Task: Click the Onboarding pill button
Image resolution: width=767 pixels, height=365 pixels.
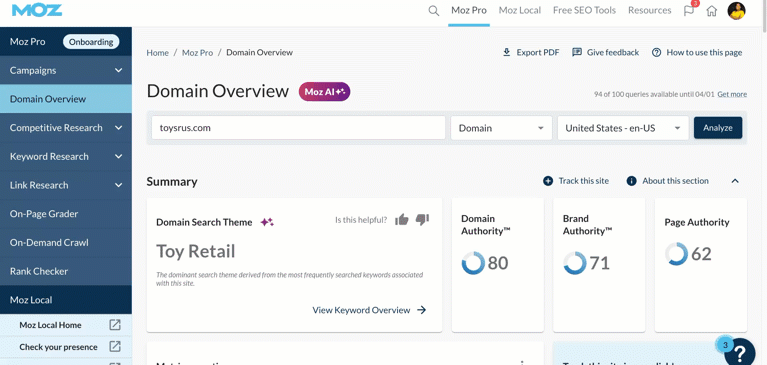Action: coord(91,42)
